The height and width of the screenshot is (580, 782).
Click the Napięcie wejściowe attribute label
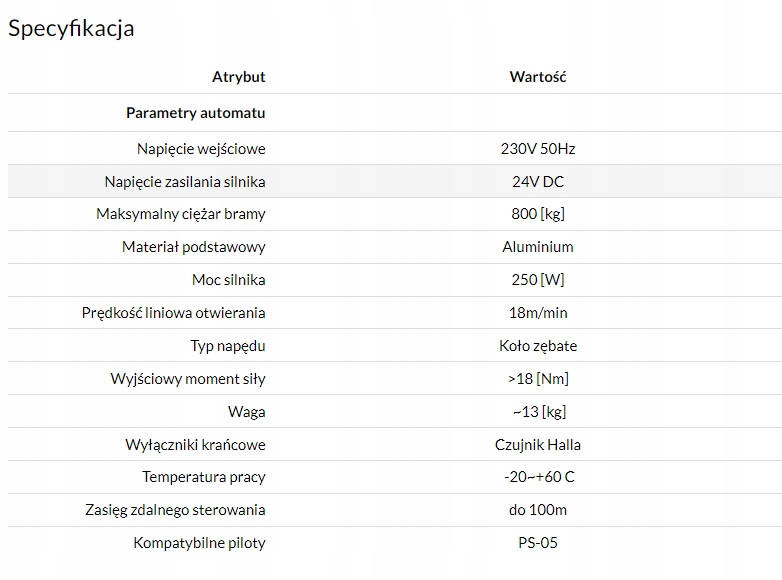coord(201,149)
